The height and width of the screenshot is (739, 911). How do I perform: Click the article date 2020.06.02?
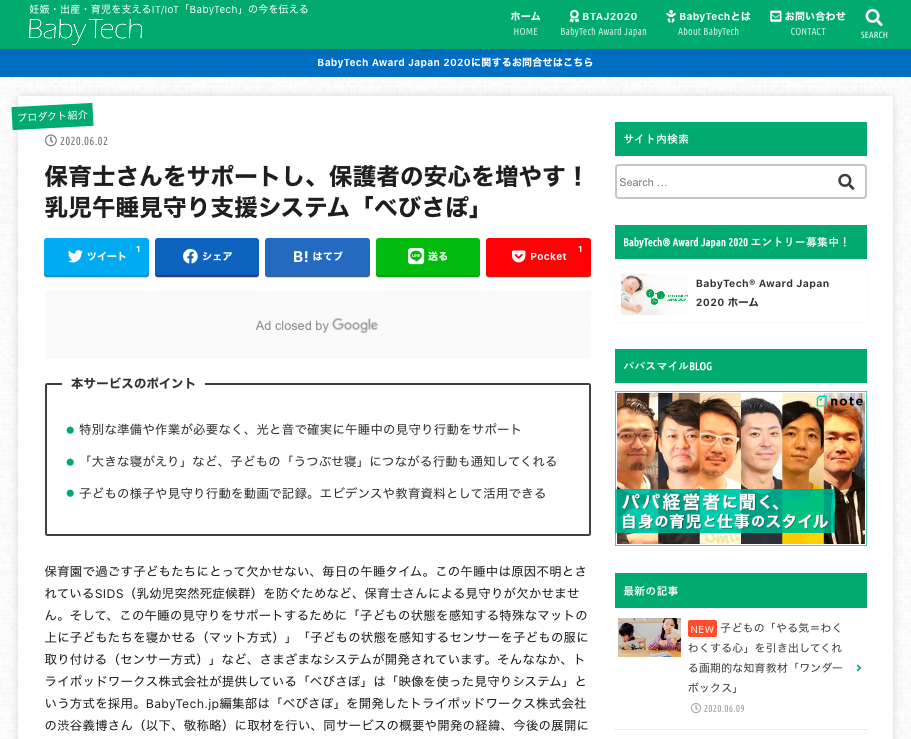76,141
